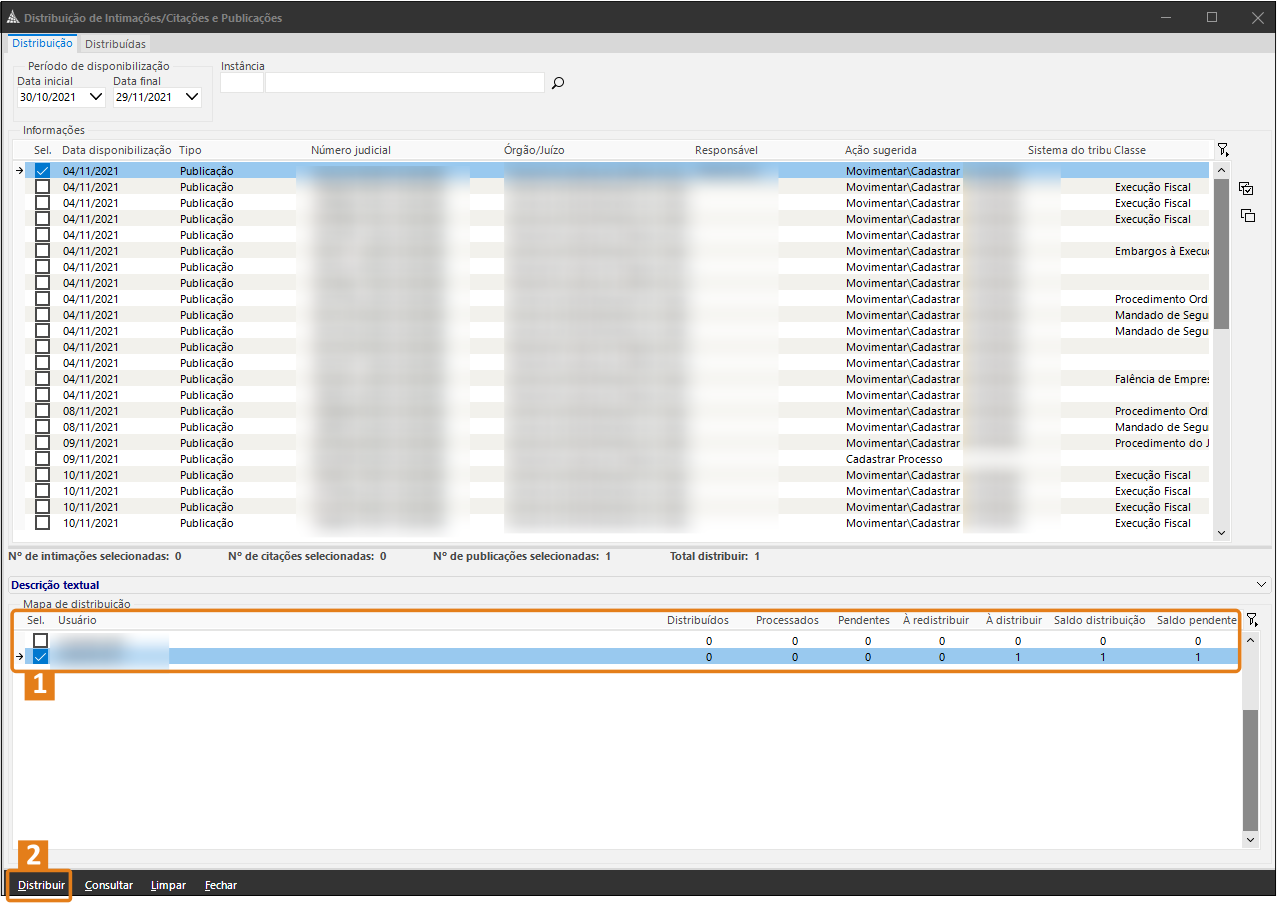Click the Fechar button
The image size is (1277, 903).
click(x=220, y=885)
